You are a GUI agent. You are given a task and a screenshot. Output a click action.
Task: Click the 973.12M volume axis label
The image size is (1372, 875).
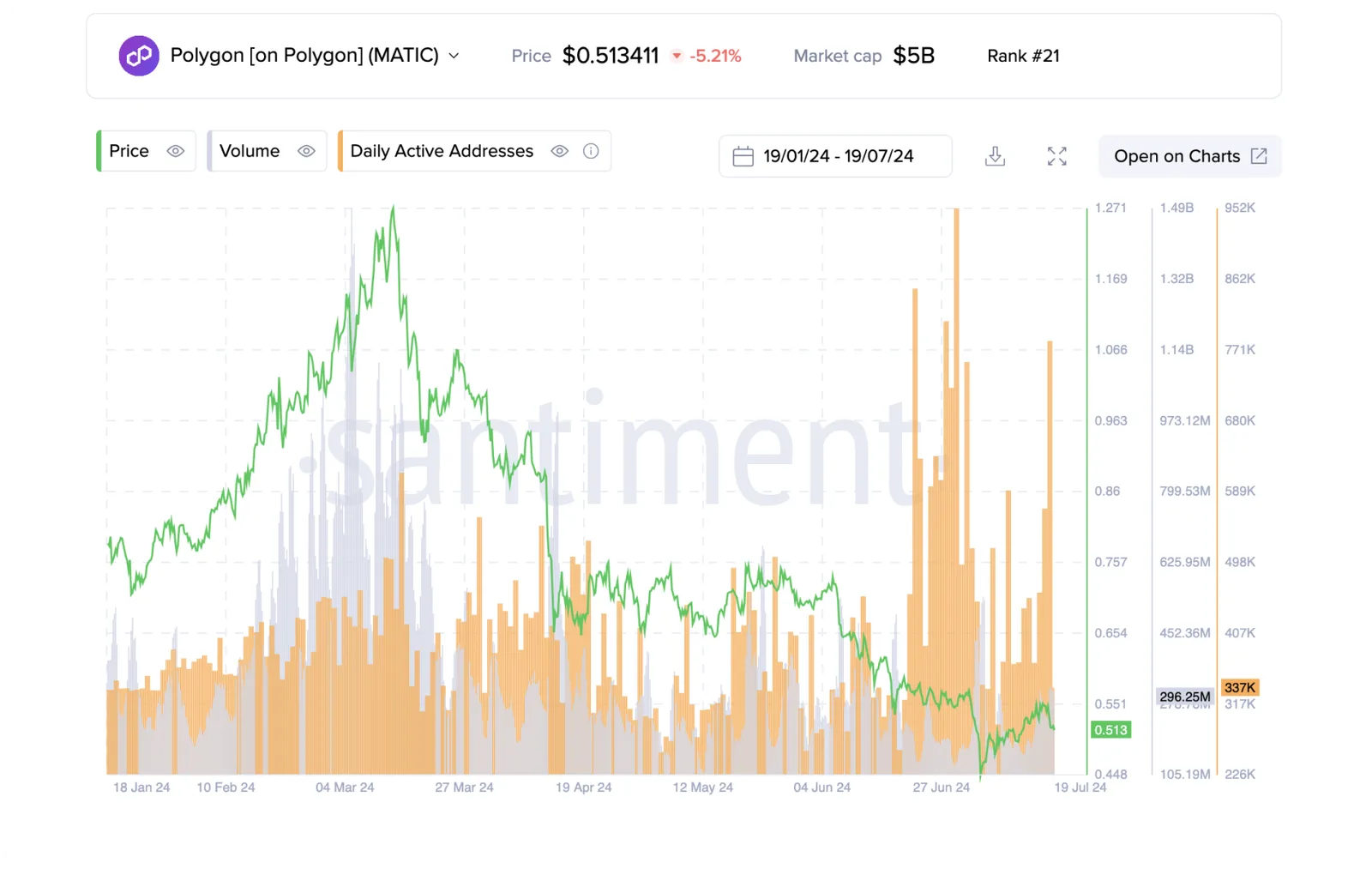[x=1185, y=420]
